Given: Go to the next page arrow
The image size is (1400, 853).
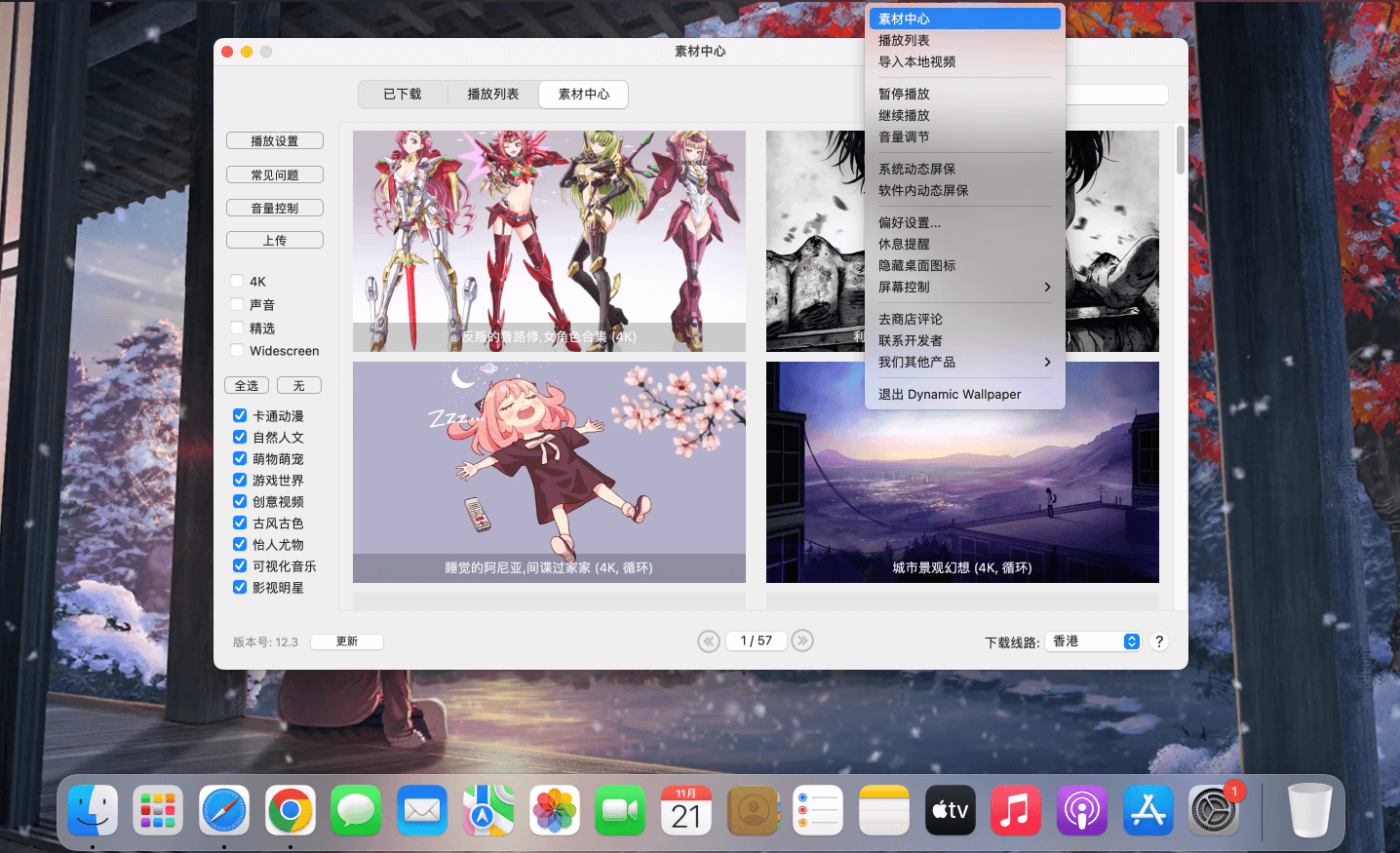Looking at the screenshot, I should [x=802, y=640].
